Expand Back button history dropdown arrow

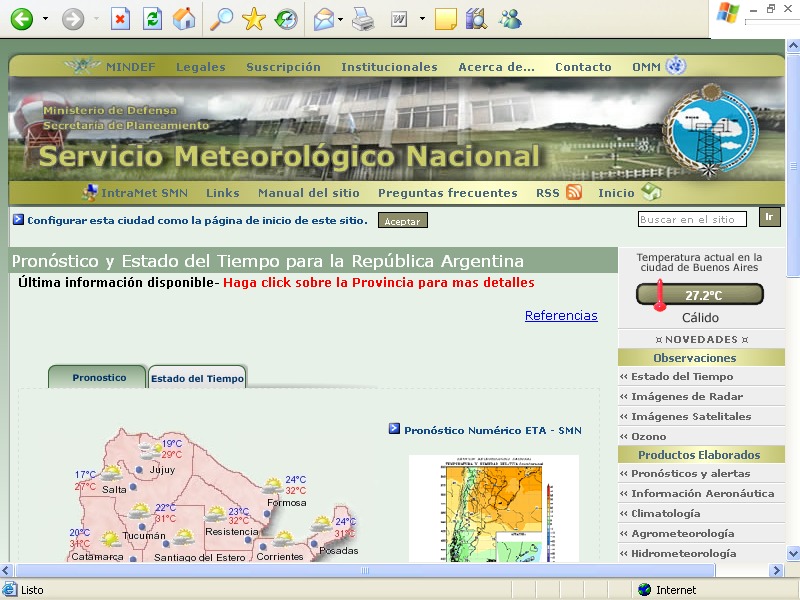coord(45,19)
